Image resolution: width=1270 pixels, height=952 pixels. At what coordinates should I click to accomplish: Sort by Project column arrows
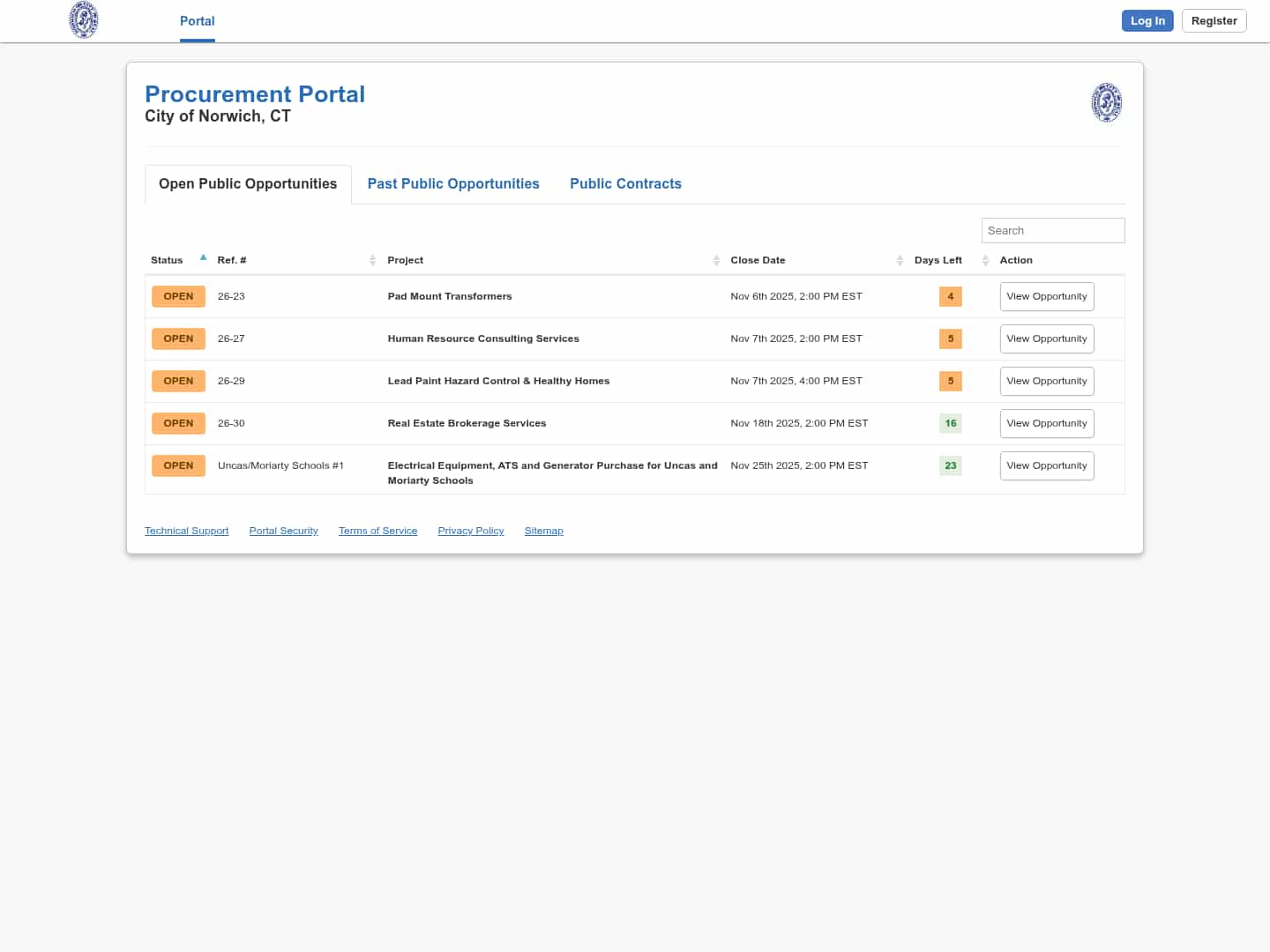pos(716,260)
